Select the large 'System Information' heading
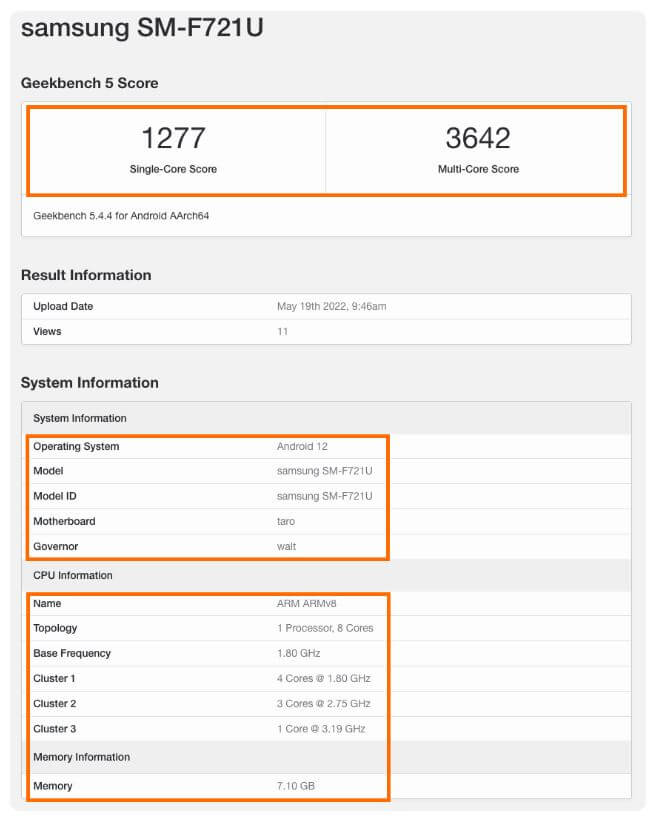 click(x=89, y=383)
